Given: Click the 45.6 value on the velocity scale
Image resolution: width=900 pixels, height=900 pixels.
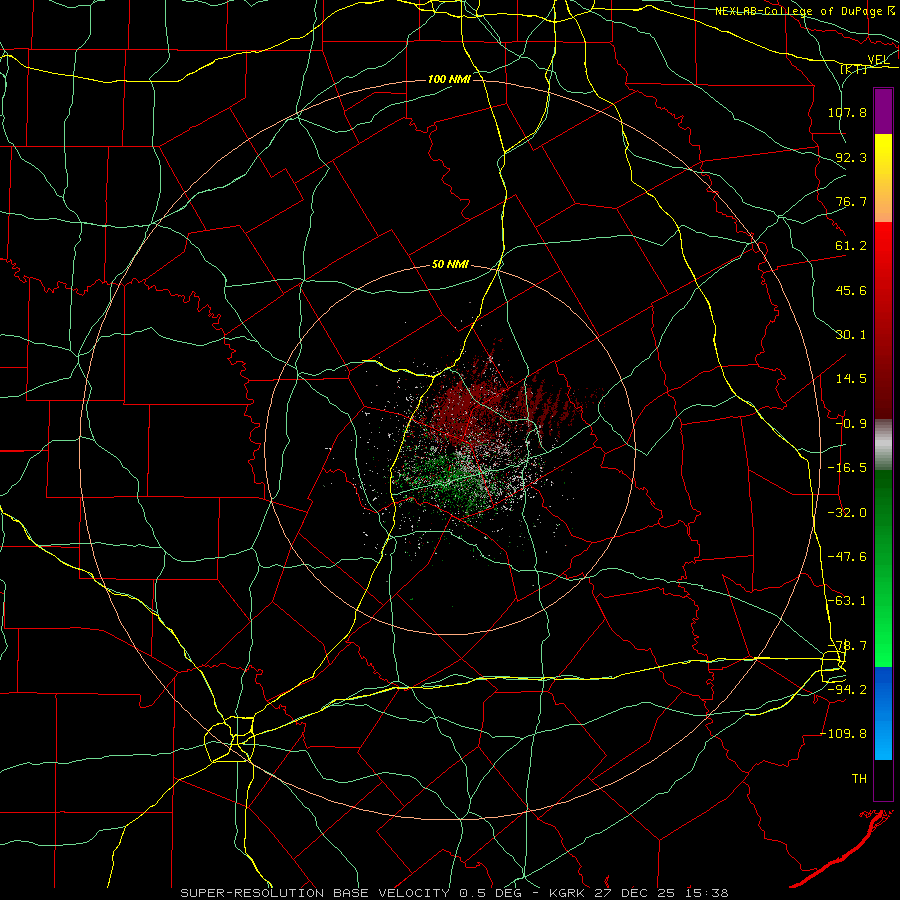Looking at the screenshot, I should tap(851, 290).
